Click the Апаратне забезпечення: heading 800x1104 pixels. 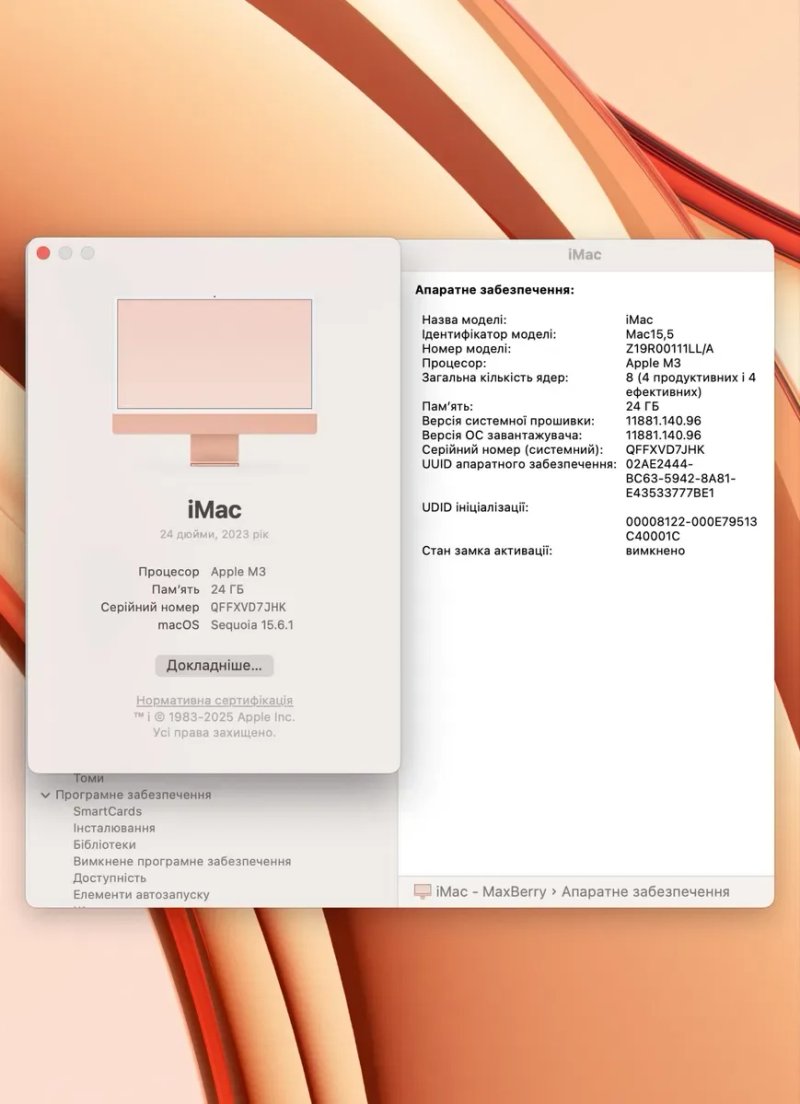494,289
